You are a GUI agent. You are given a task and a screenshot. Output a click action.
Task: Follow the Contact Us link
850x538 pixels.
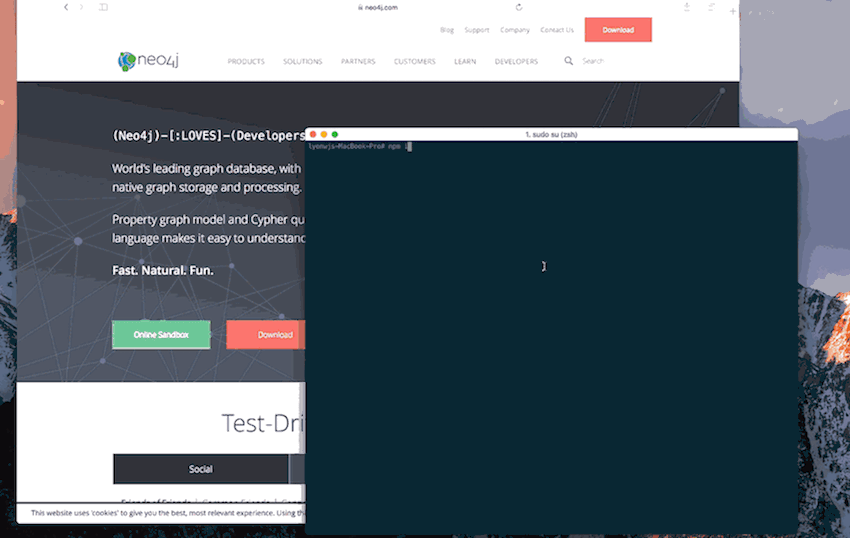point(557,30)
